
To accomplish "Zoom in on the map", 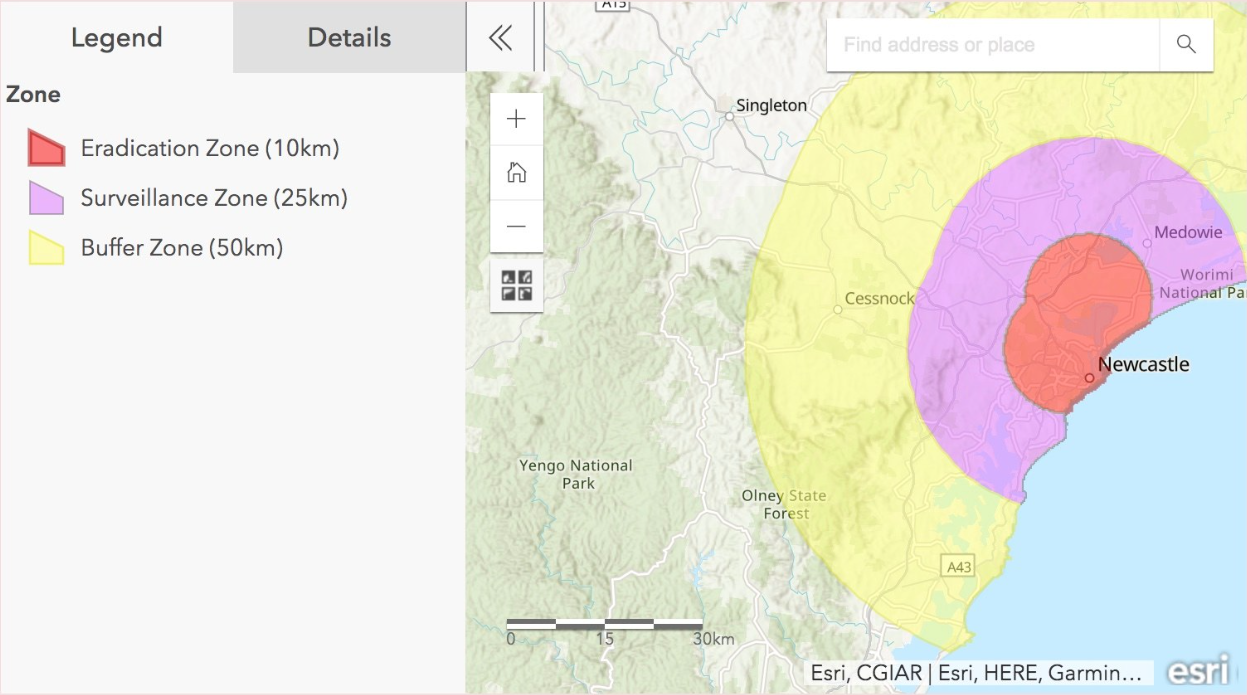I will pos(516,120).
